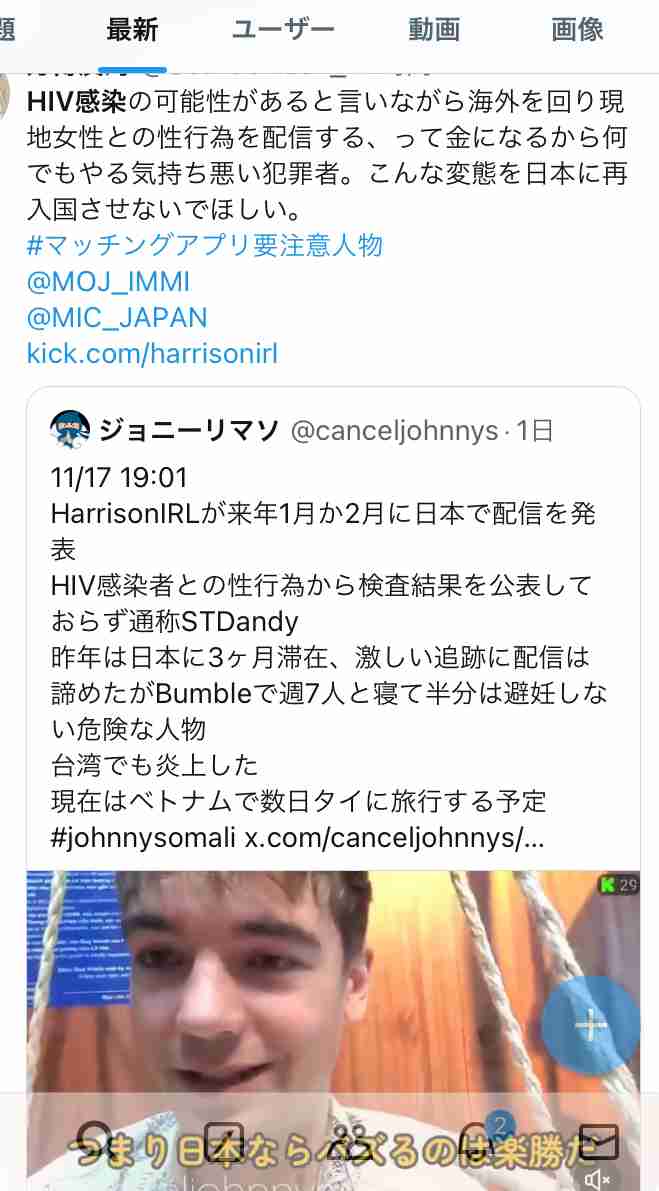Screen dimensions: 659x1191
Task: Tap the green Kick logo badge on video
Action: [607, 884]
